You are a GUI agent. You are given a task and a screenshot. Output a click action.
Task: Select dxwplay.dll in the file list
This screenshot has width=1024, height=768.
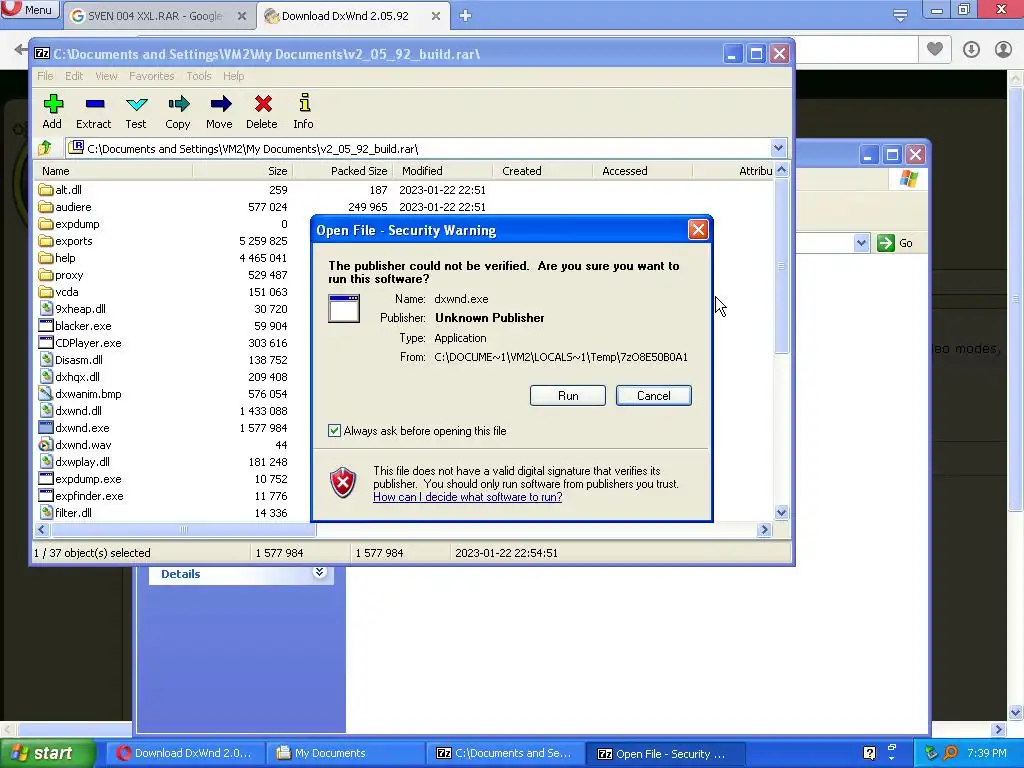pos(82,462)
